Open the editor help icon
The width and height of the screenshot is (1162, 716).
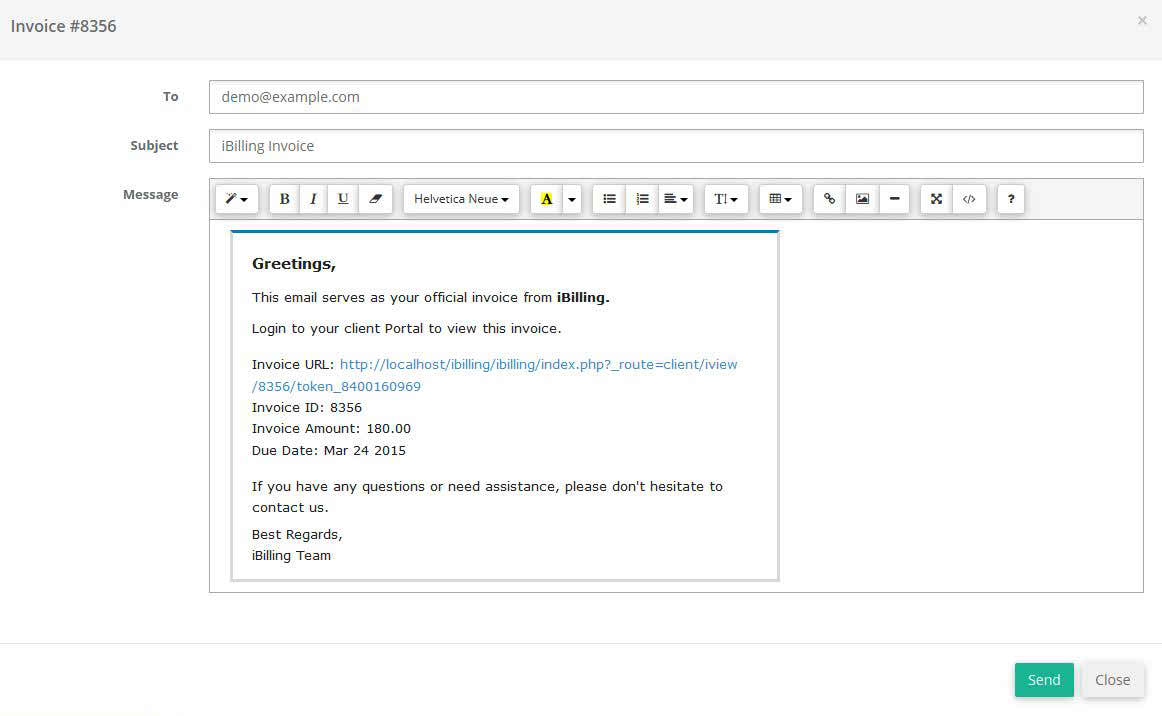(1011, 199)
